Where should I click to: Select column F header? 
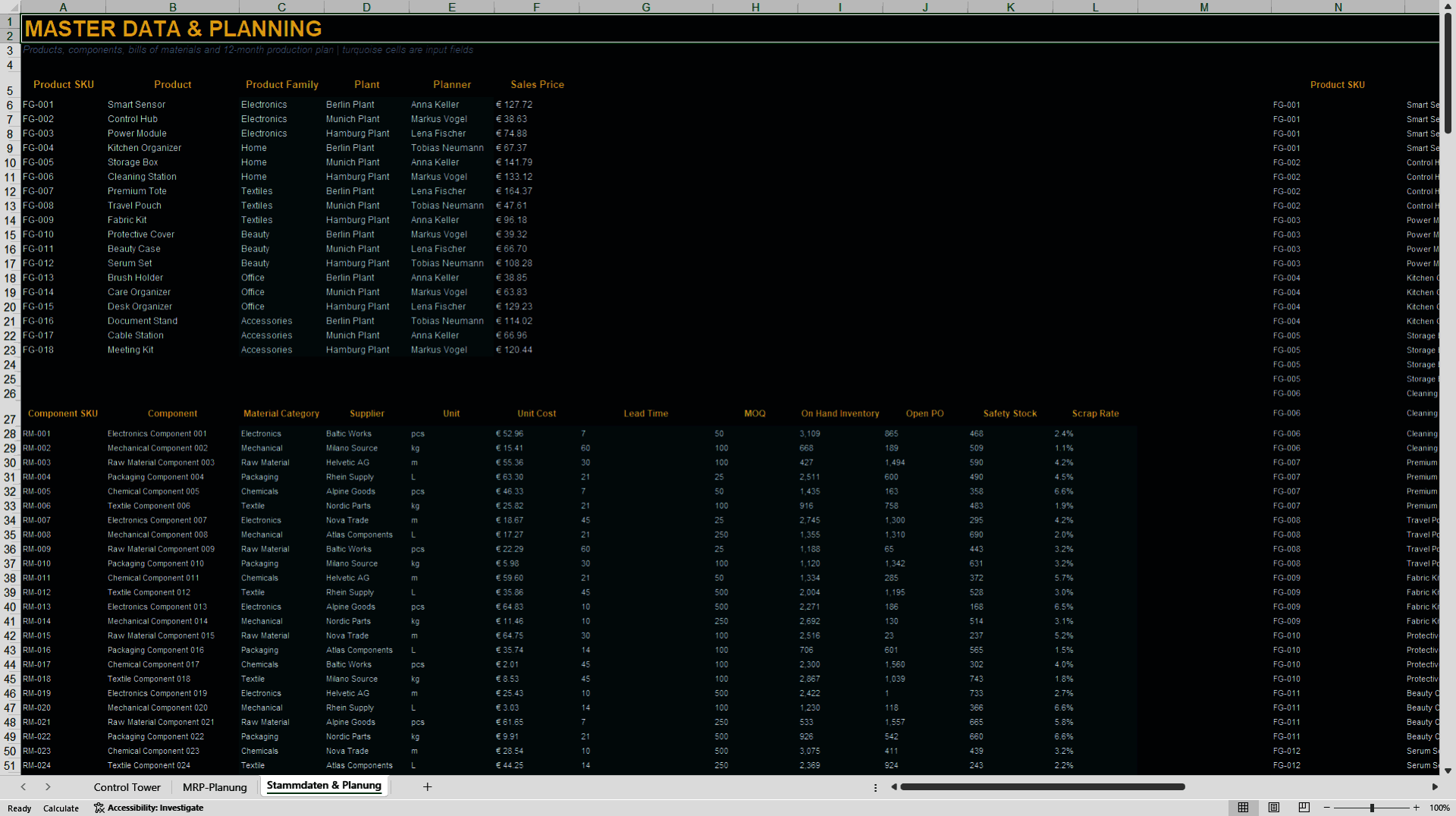[536, 7]
